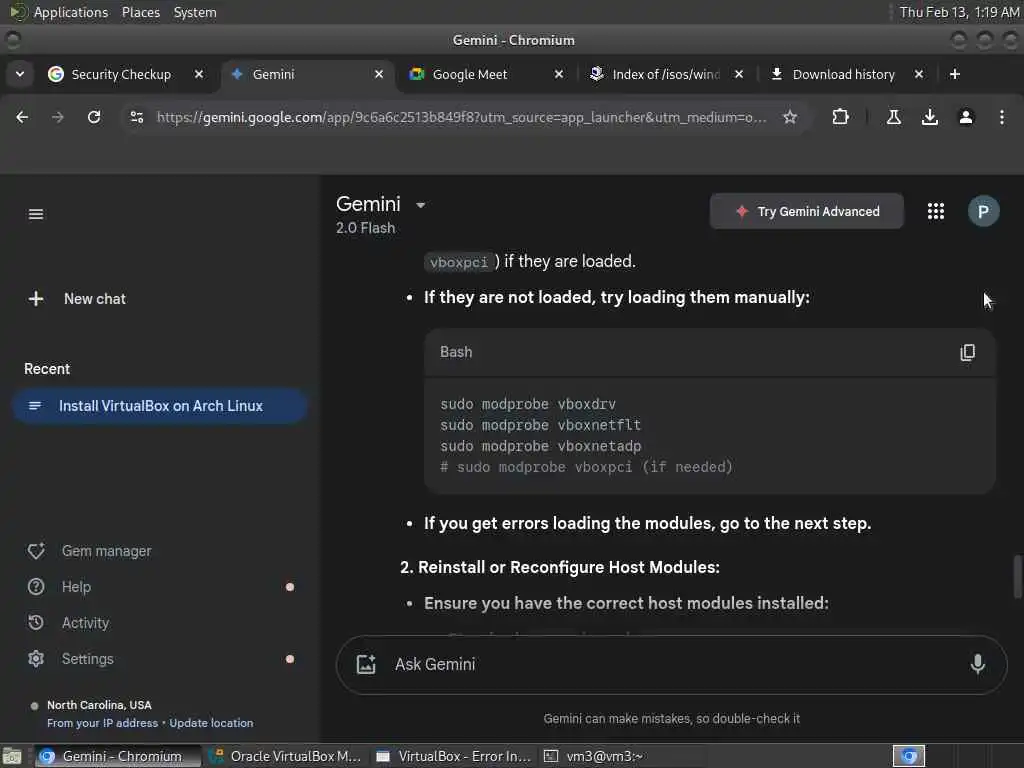The width and height of the screenshot is (1024, 768).
Task: Go forward in browser history
Action: (x=57, y=117)
